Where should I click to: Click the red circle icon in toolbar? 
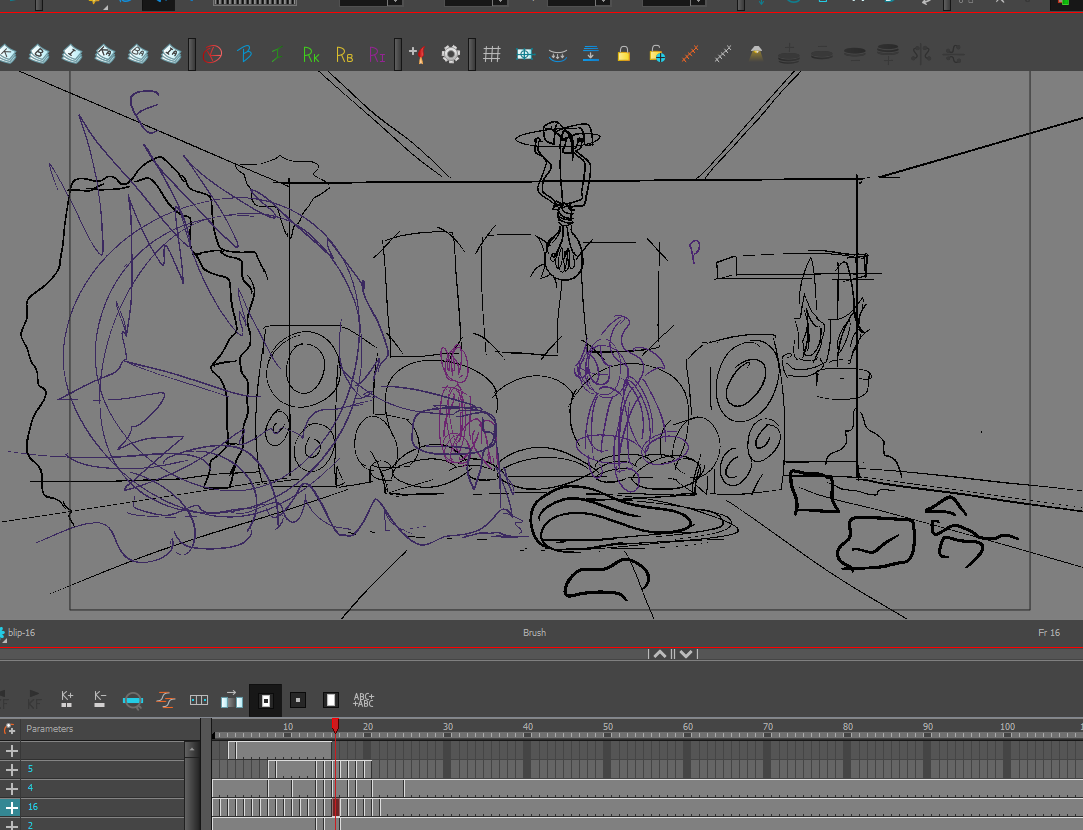pos(213,54)
